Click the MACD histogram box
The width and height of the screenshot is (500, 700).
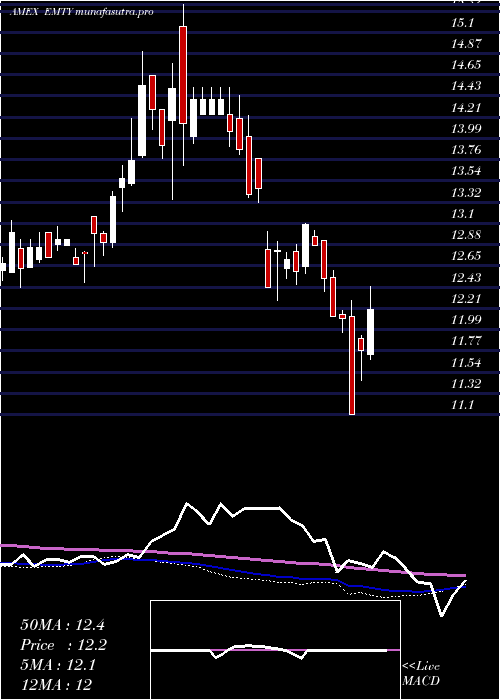click(275, 650)
